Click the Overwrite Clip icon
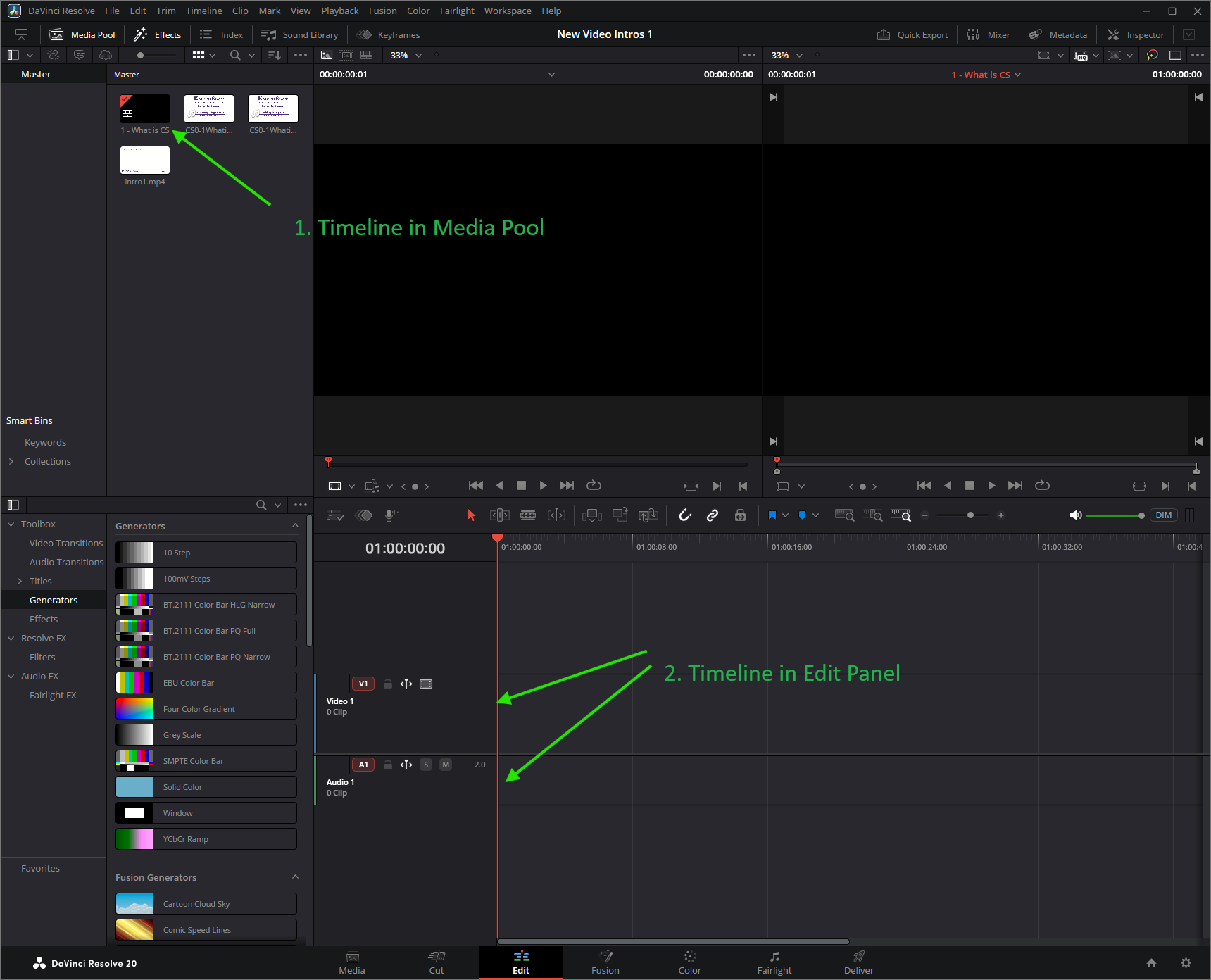 point(620,515)
